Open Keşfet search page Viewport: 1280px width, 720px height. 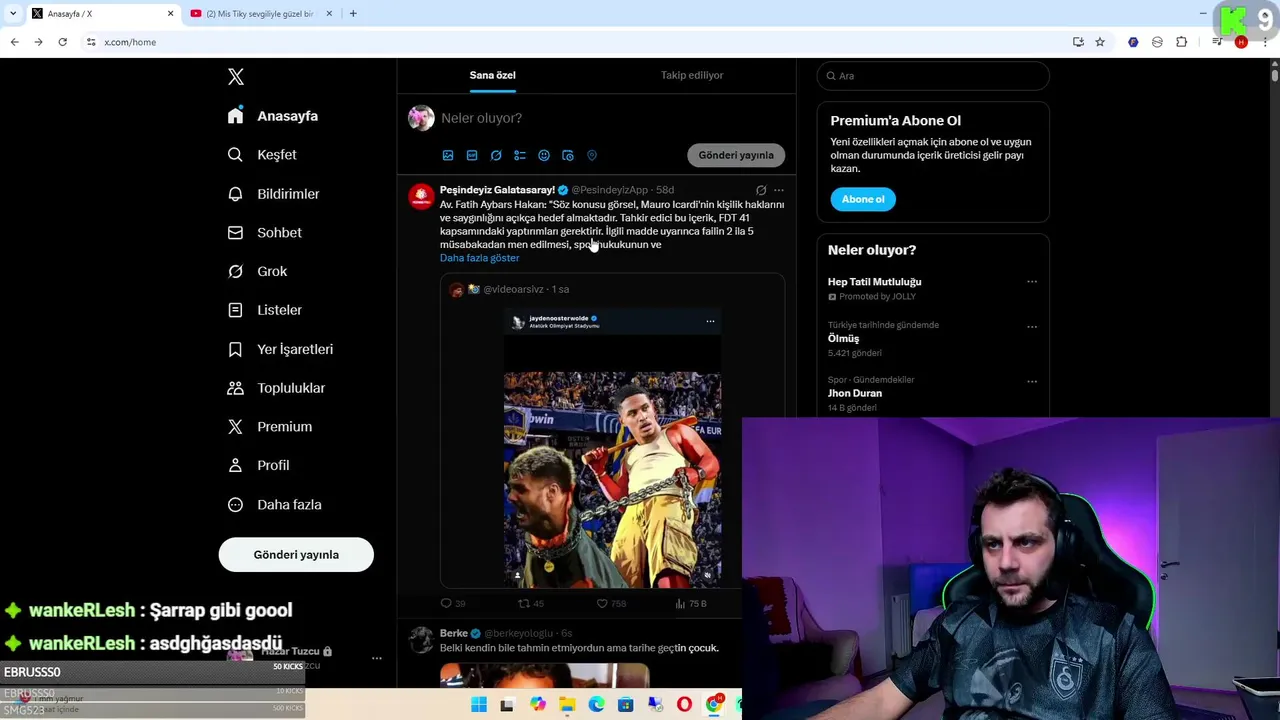point(262,155)
